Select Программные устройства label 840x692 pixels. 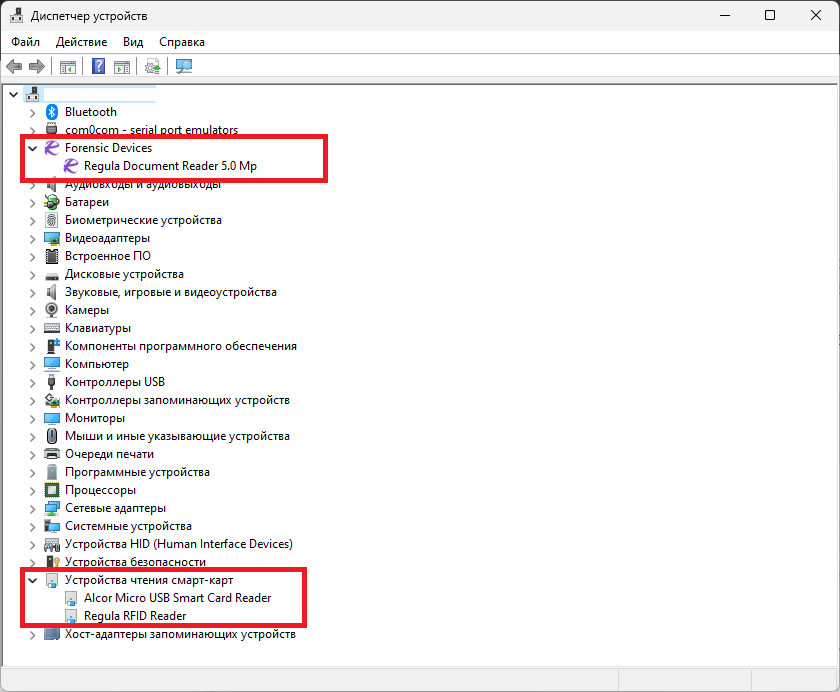pos(137,472)
